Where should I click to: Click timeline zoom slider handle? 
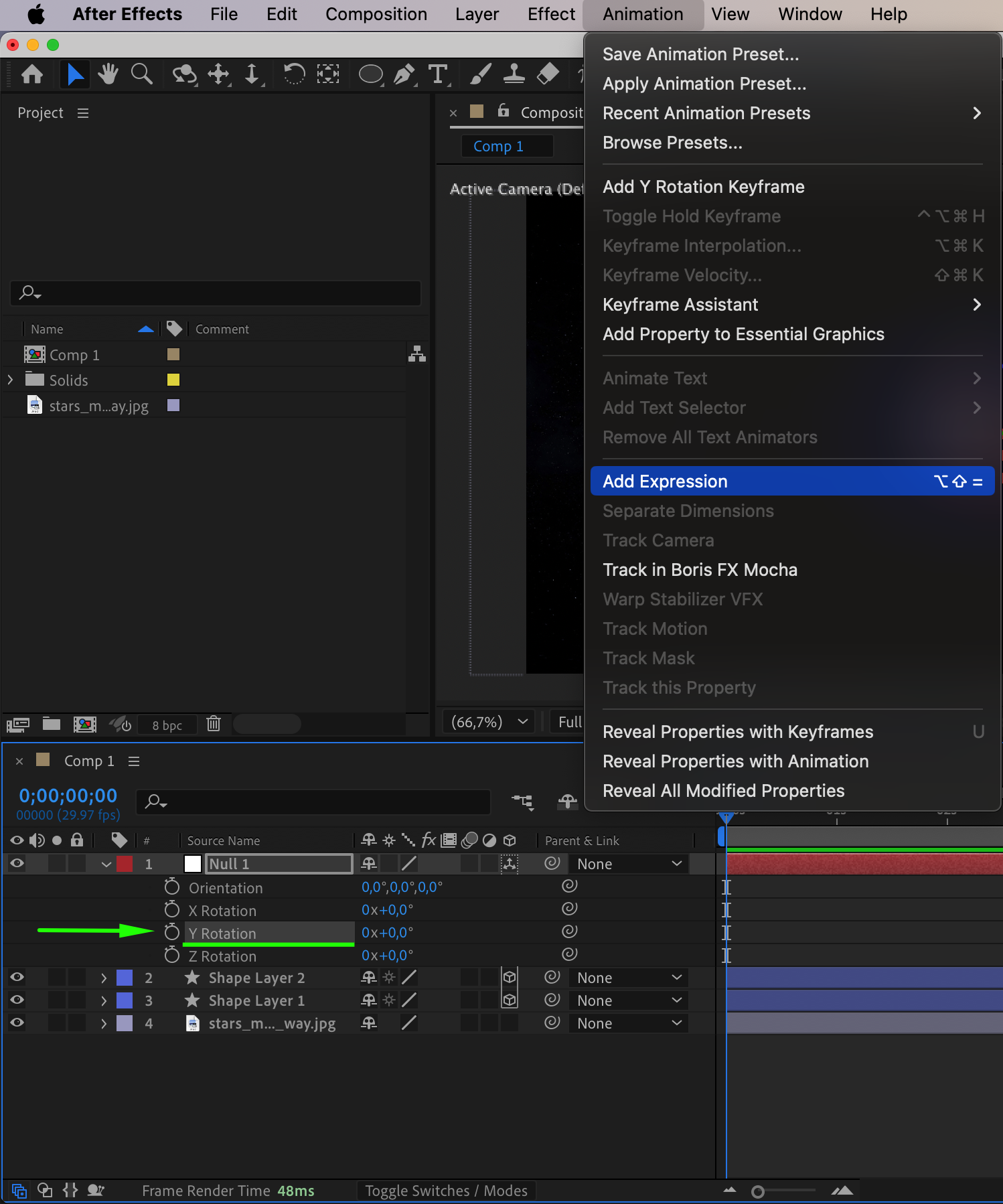[x=758, y=1191]
